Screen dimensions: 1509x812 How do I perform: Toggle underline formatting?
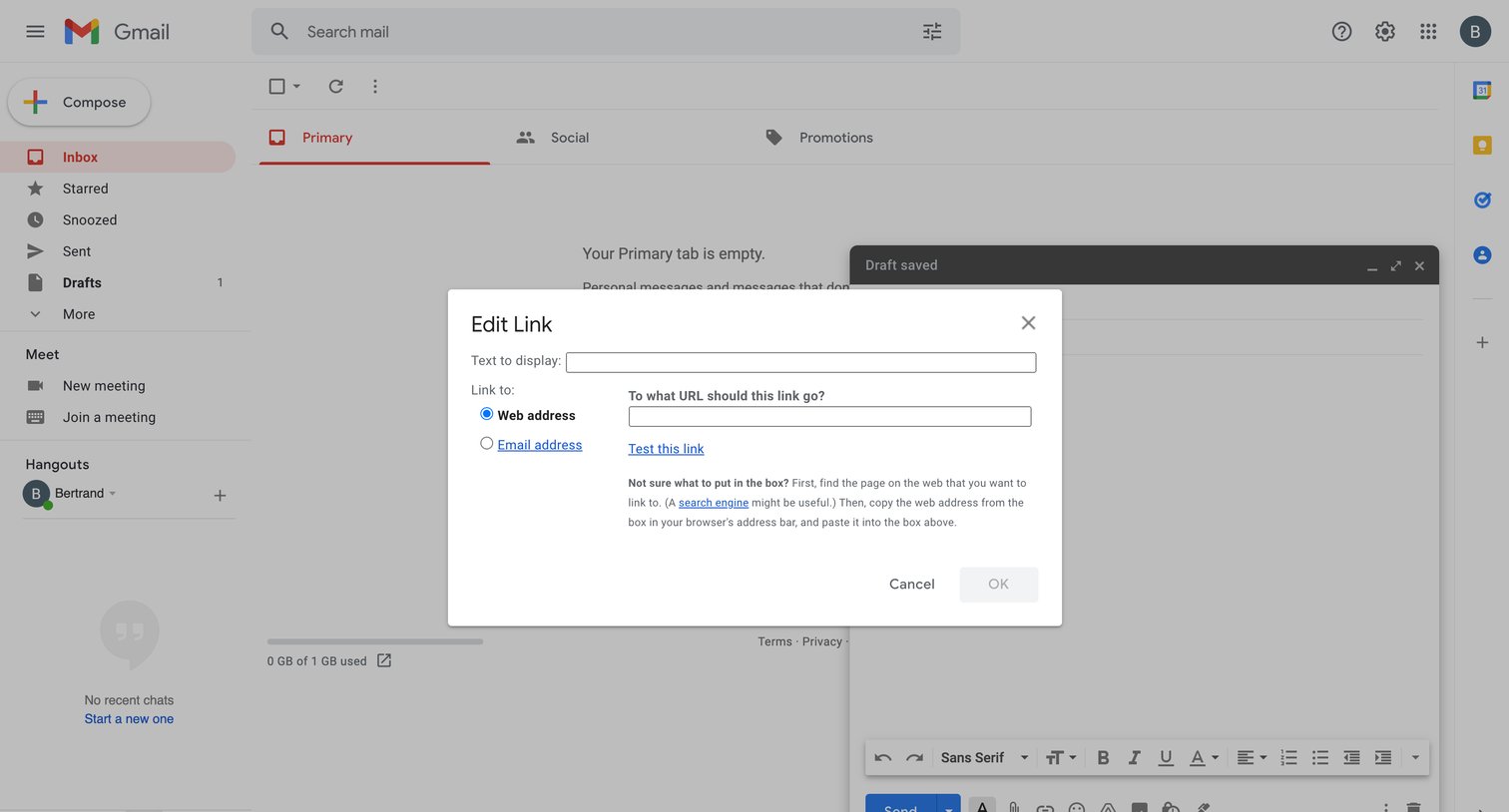(1165, 757)
